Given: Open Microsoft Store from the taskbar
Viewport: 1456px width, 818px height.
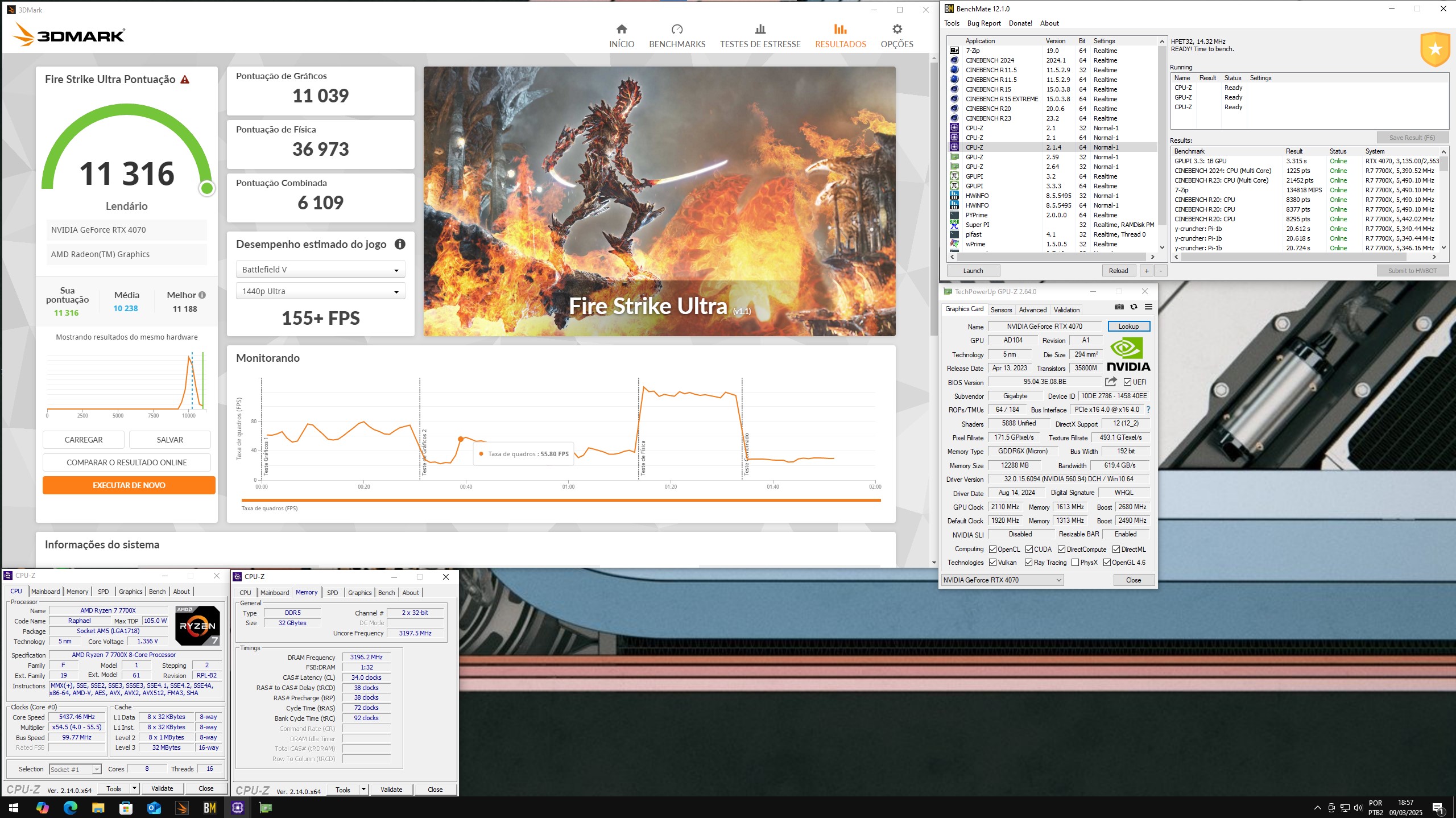Looking at the screenshot, I should pyautogui.click(x=126, y=807).
